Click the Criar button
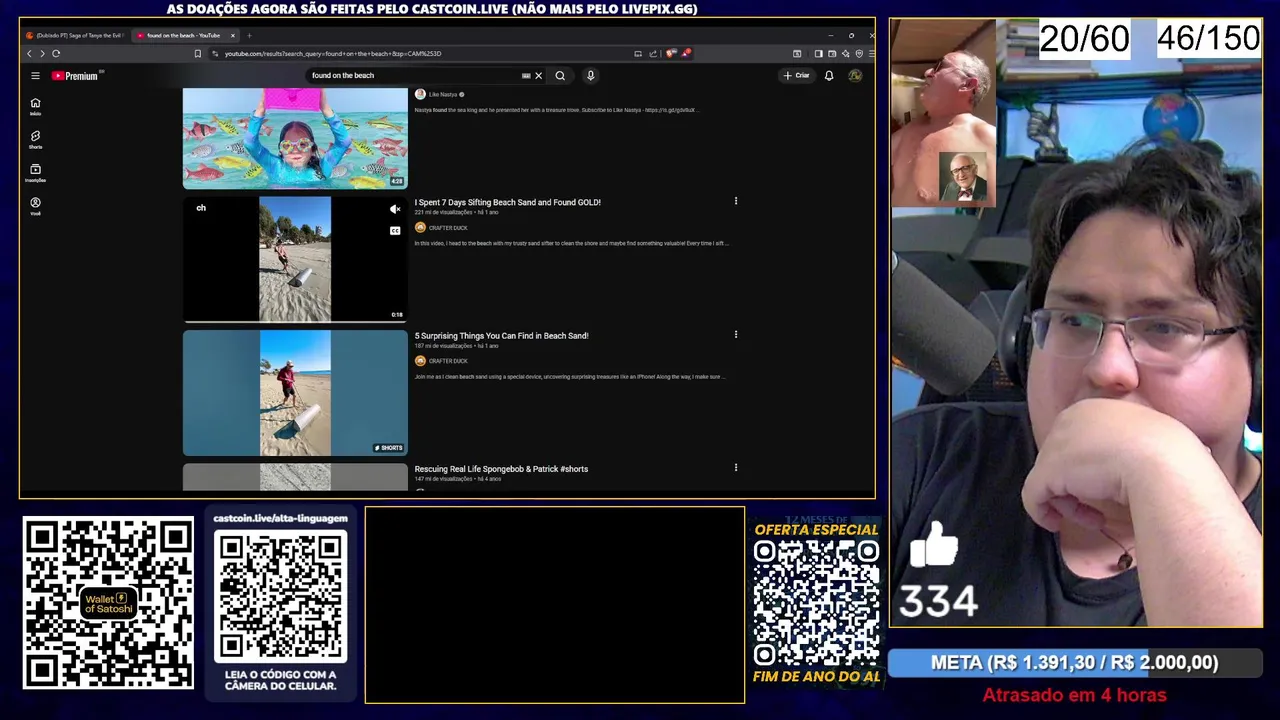 point(797,75)
